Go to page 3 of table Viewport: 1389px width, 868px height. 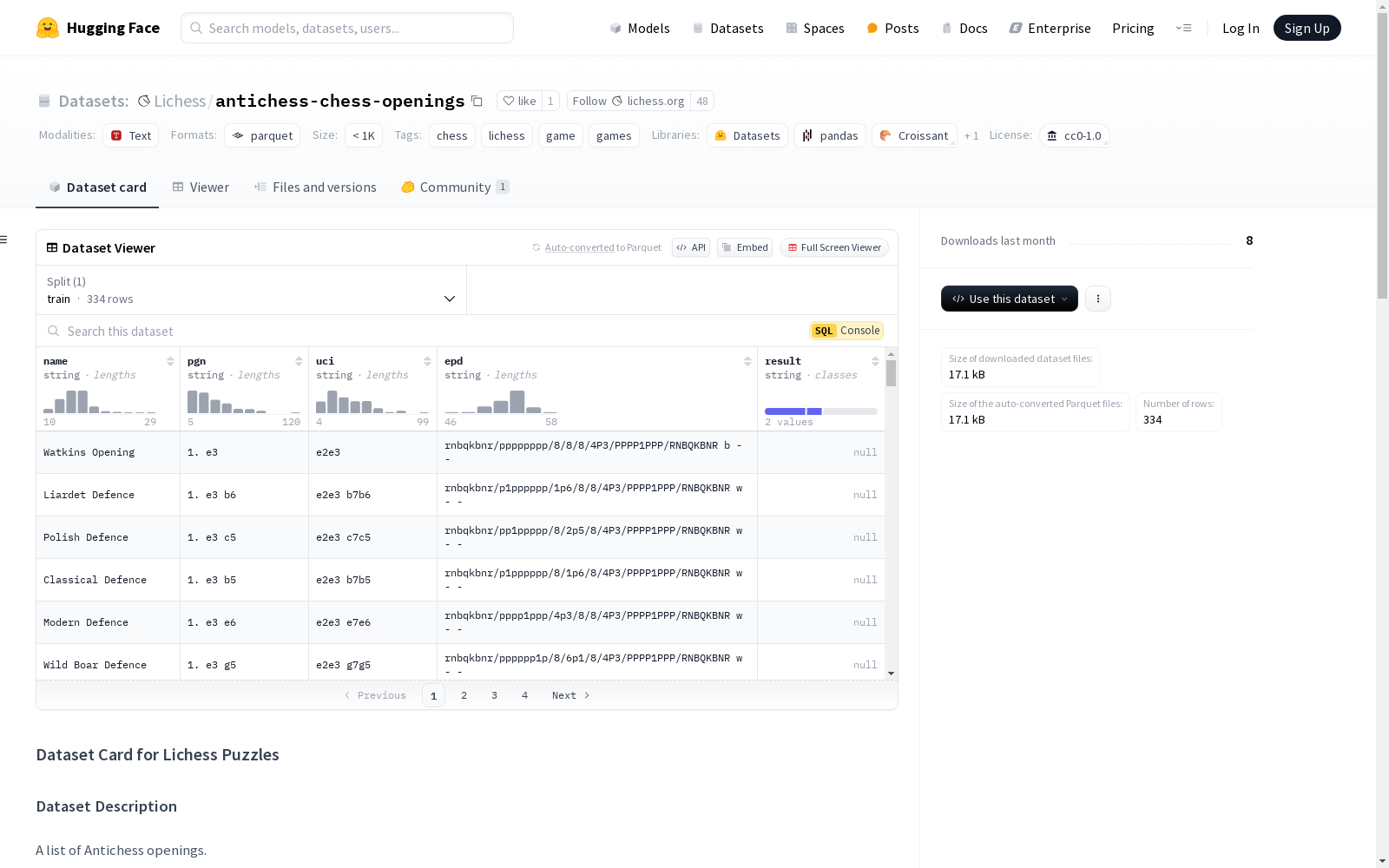pos(495,695)
